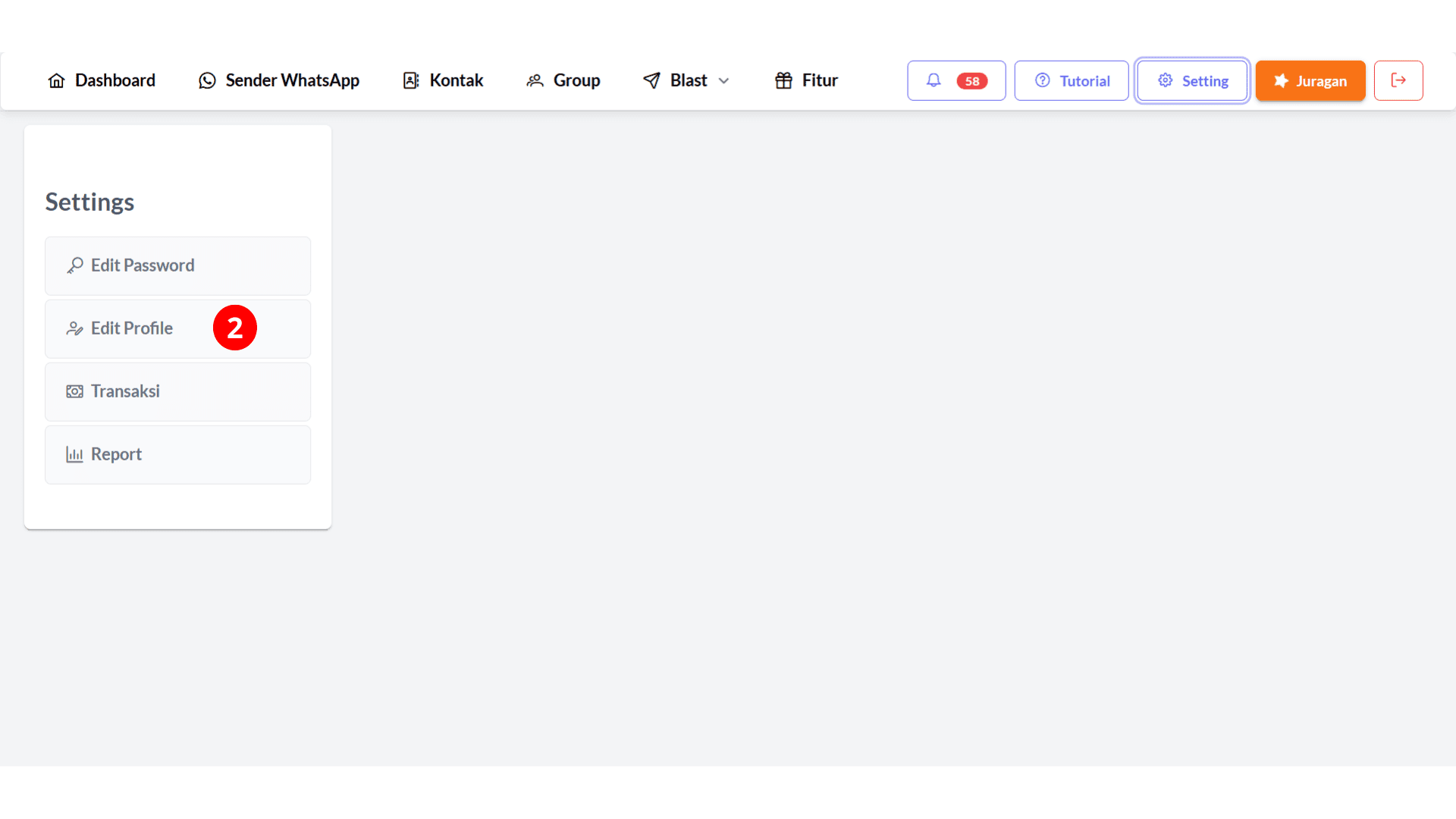Click the Tutorial help toggle
Screen dimensions: 1456x819
1072,80
